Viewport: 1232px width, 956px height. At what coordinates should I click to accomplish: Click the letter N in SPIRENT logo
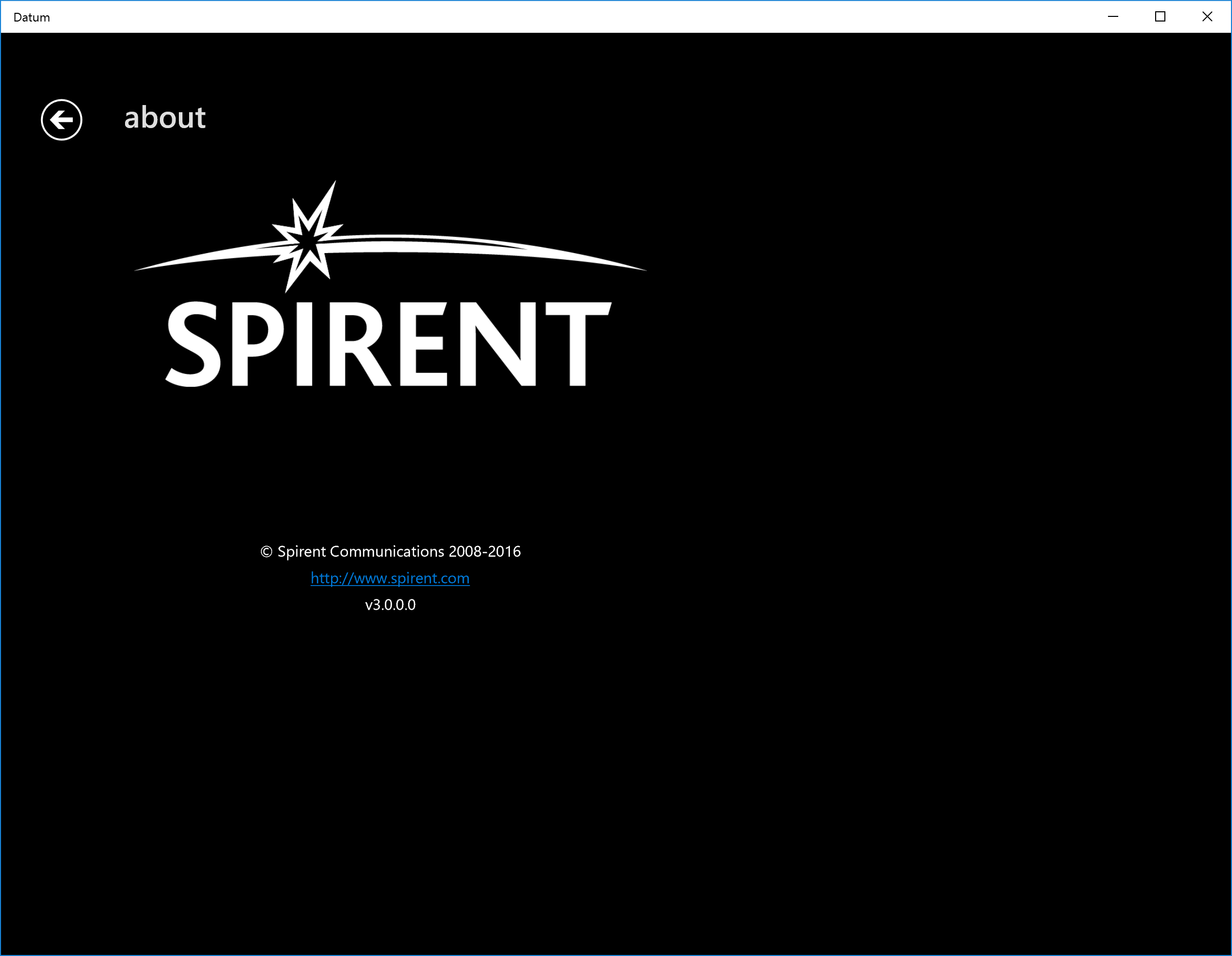[498, 344]
